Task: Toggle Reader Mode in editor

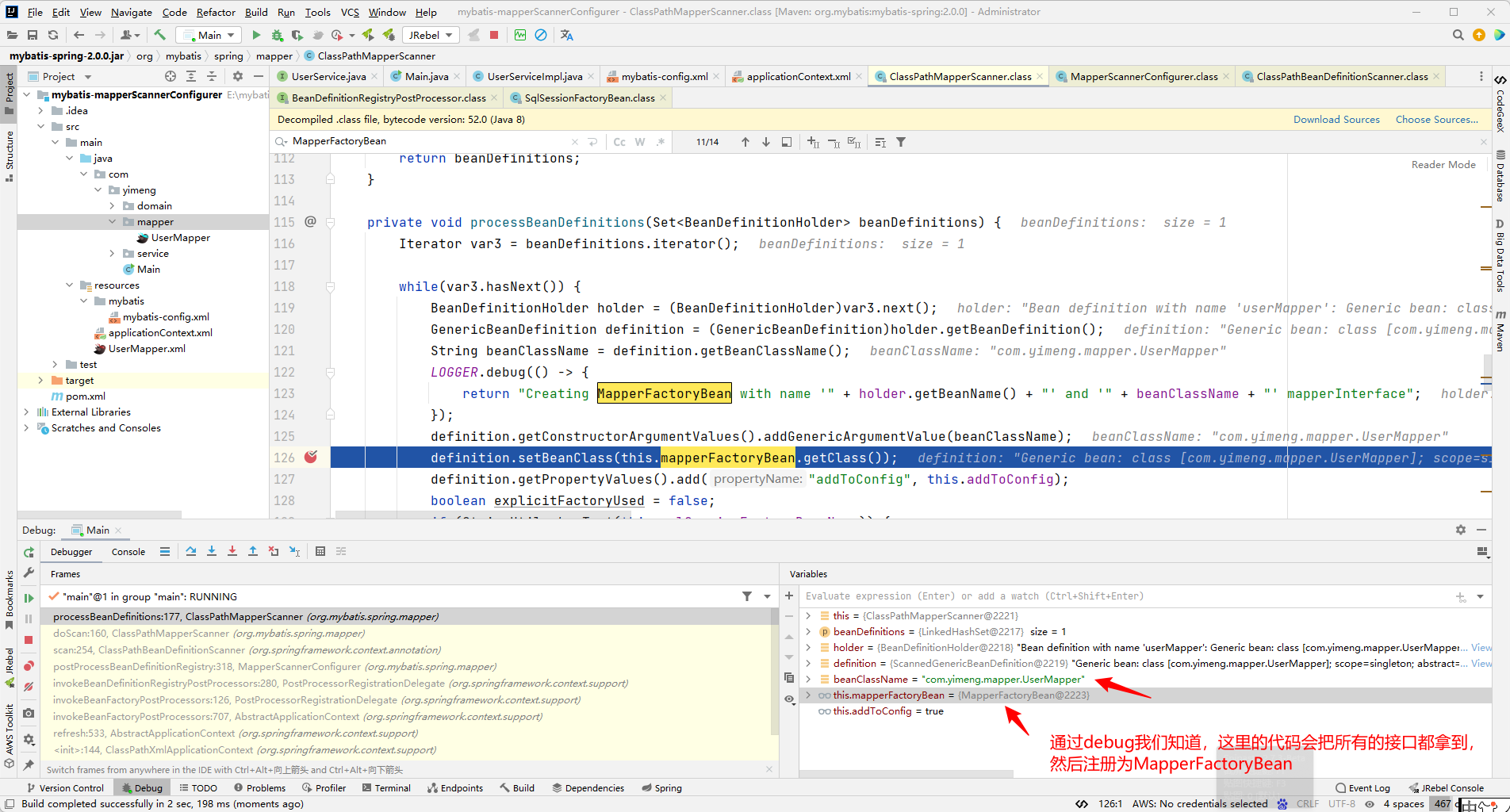Action: click(1443, 164)
